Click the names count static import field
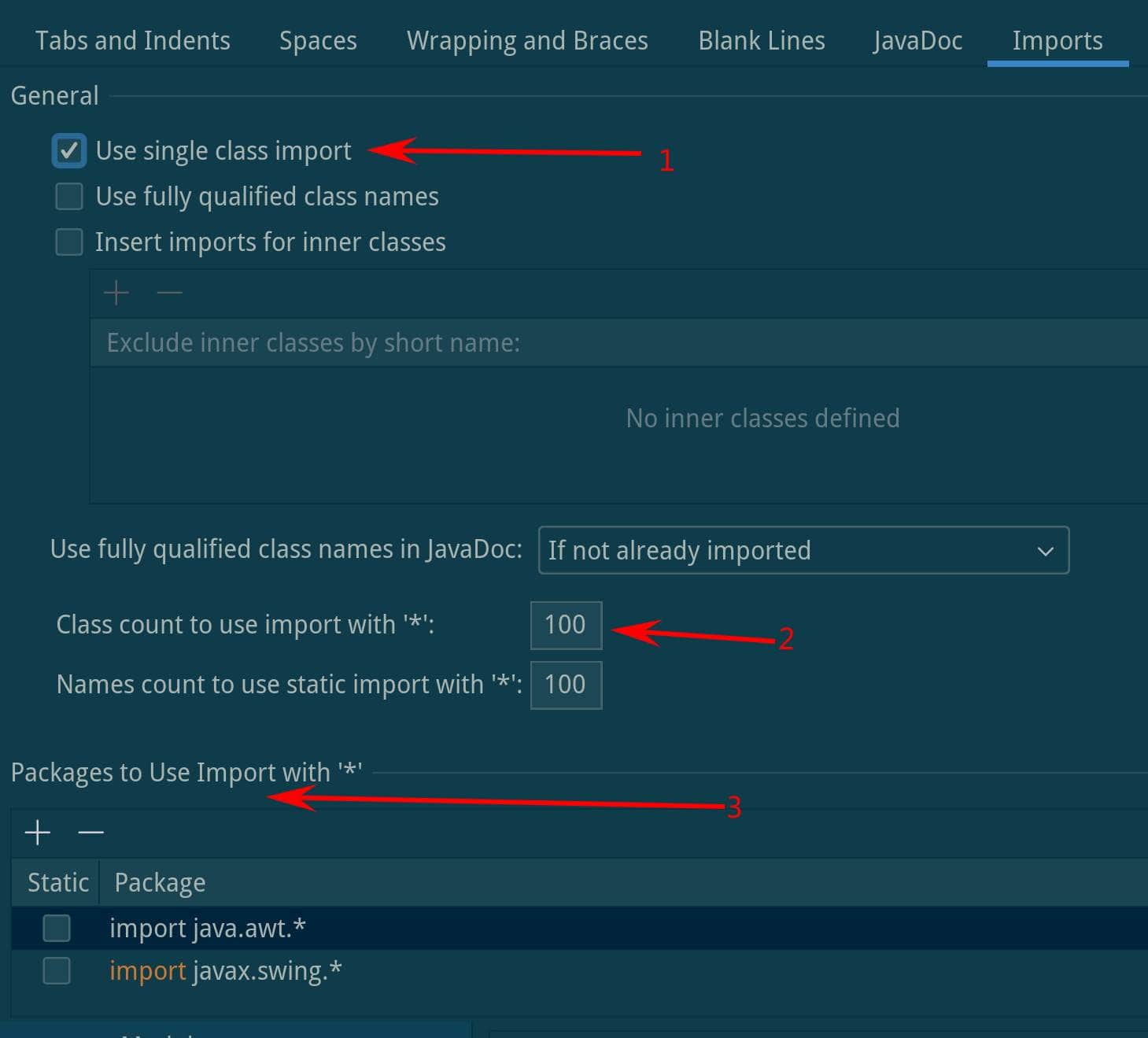 (567, 685)
